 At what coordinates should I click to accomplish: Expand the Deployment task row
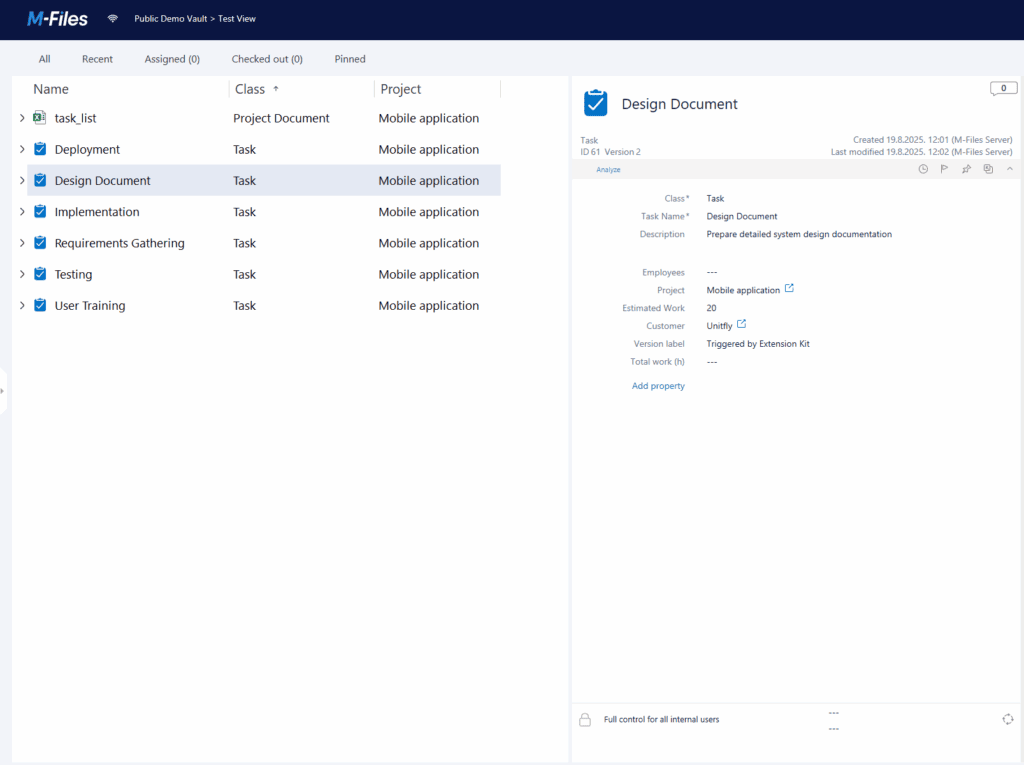[22, 150]
